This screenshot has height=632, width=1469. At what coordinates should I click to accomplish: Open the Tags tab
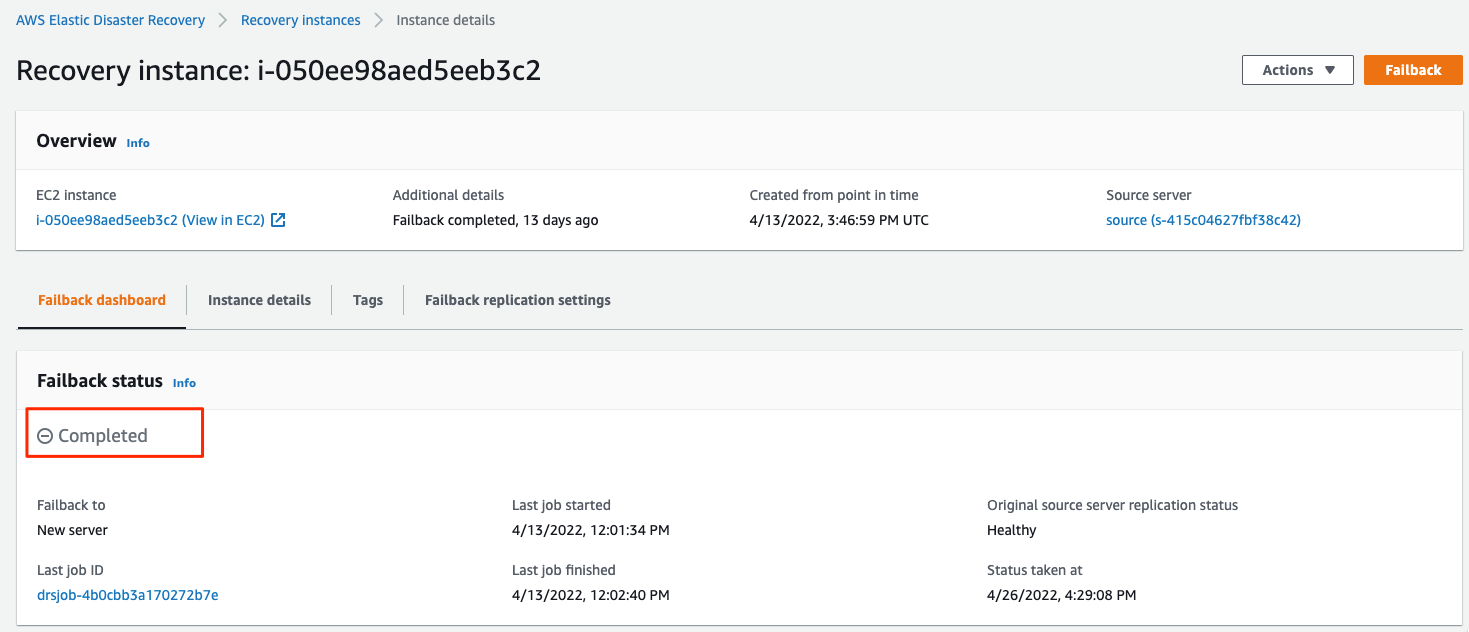tap(368, 300)
